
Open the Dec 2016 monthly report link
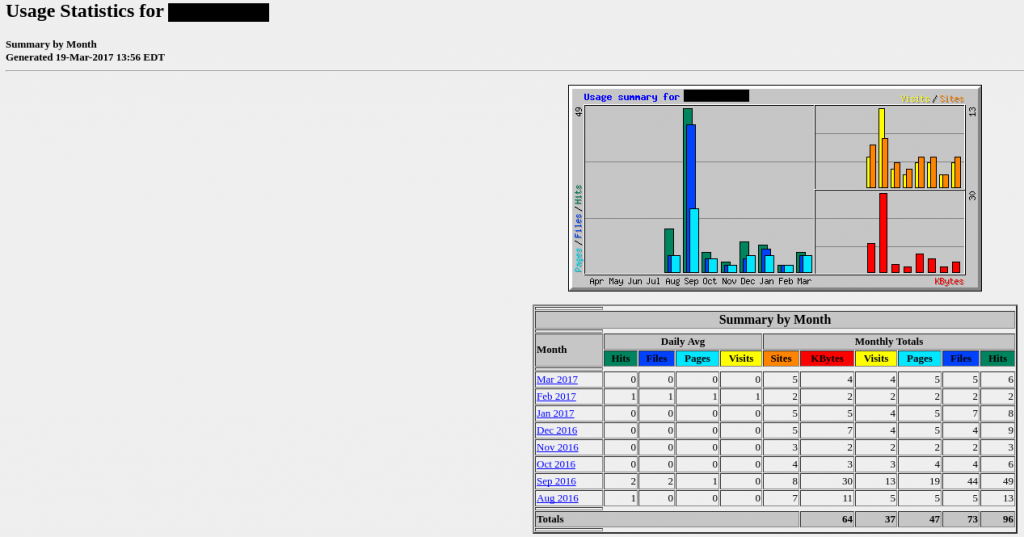[x=557, y=431]
